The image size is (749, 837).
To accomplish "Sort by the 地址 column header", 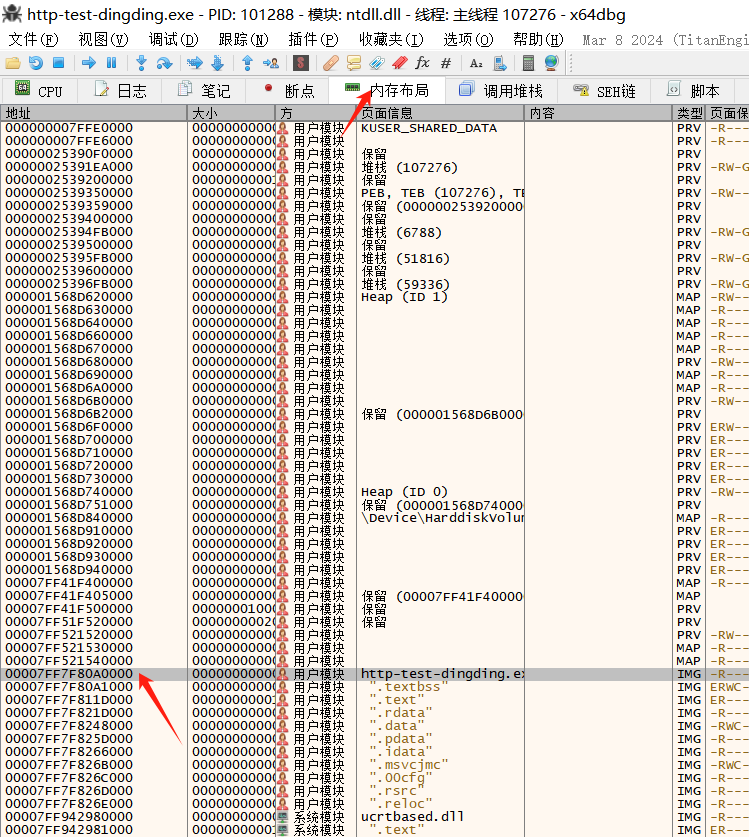I will (94, 113).
